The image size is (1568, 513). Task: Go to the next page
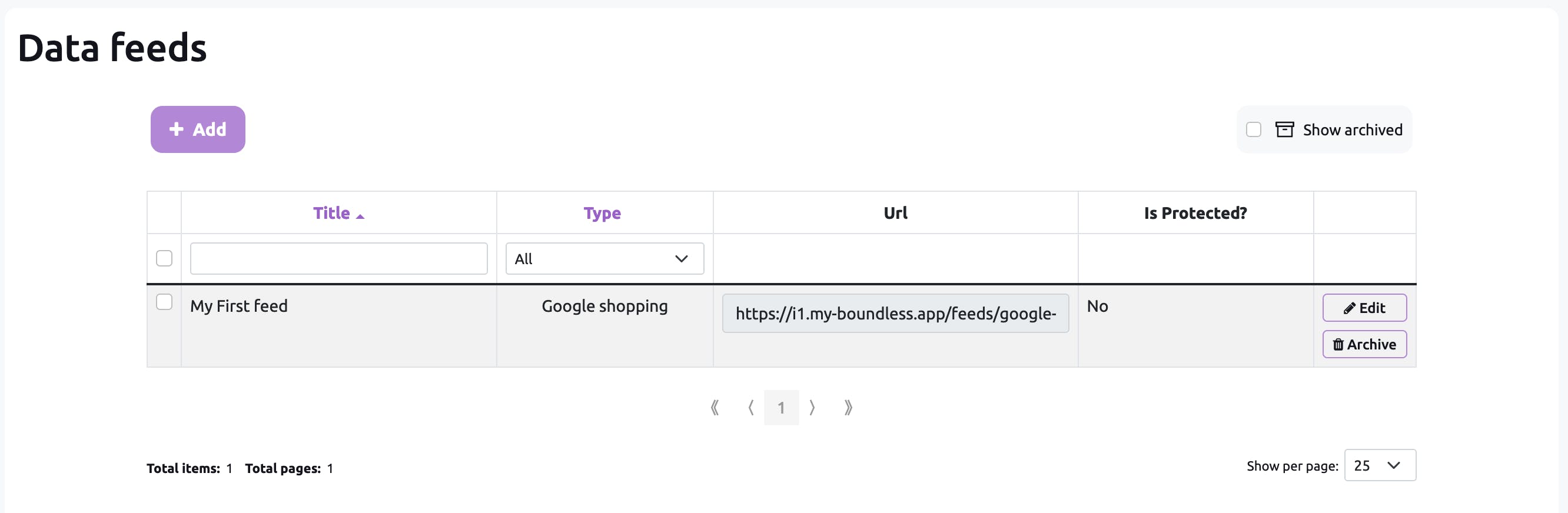(x=812, y=408)
